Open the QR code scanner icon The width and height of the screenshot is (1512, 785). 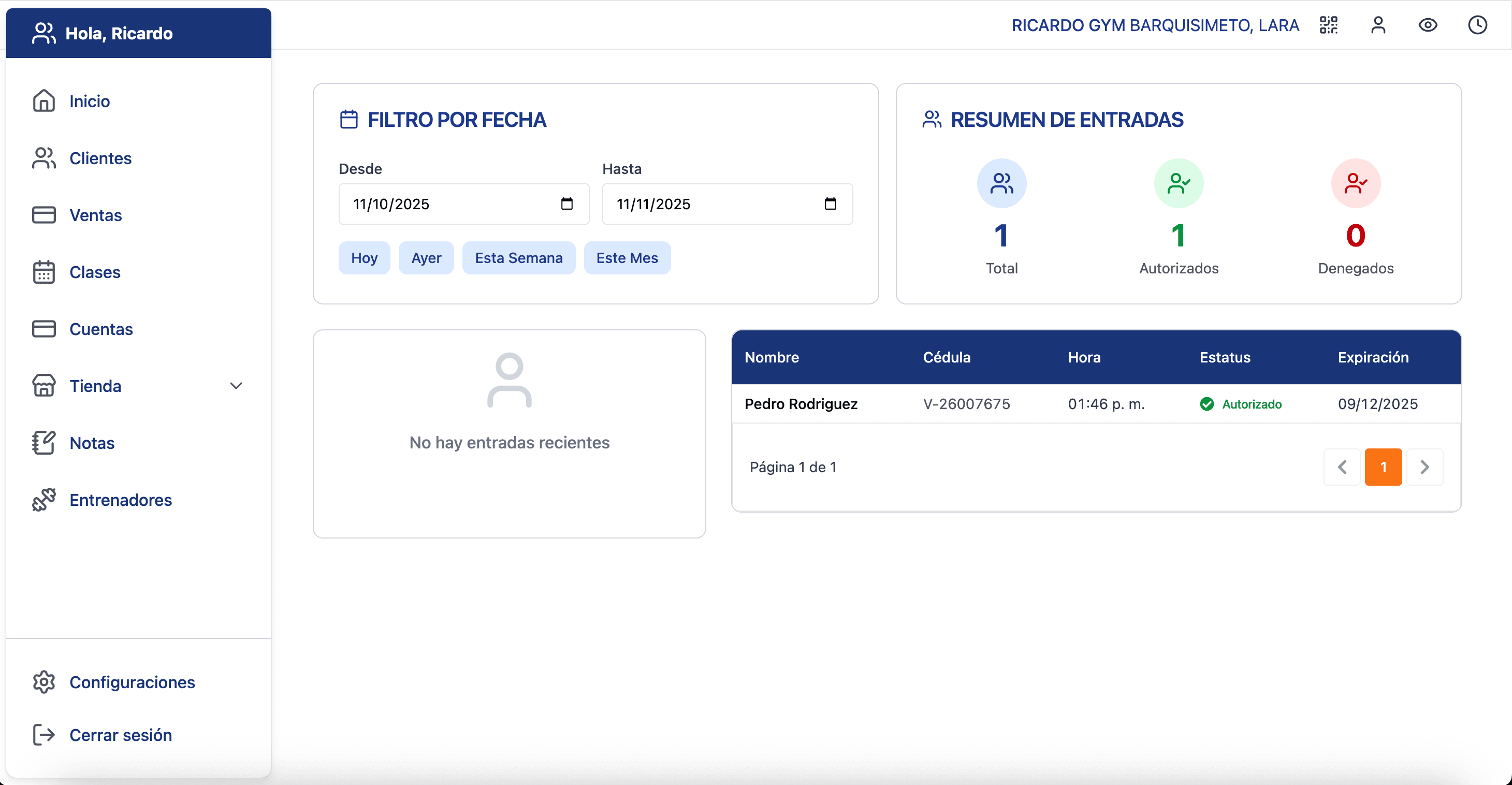pos(1328,25)
